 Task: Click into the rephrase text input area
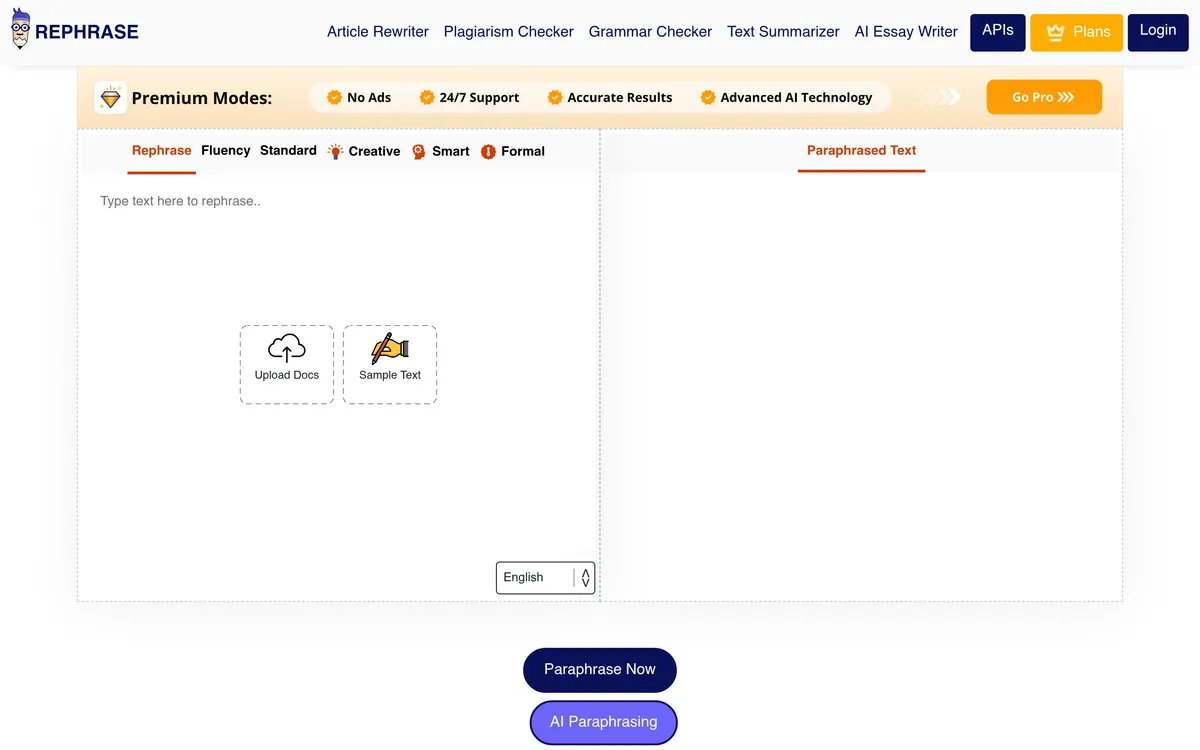[338, 260]
